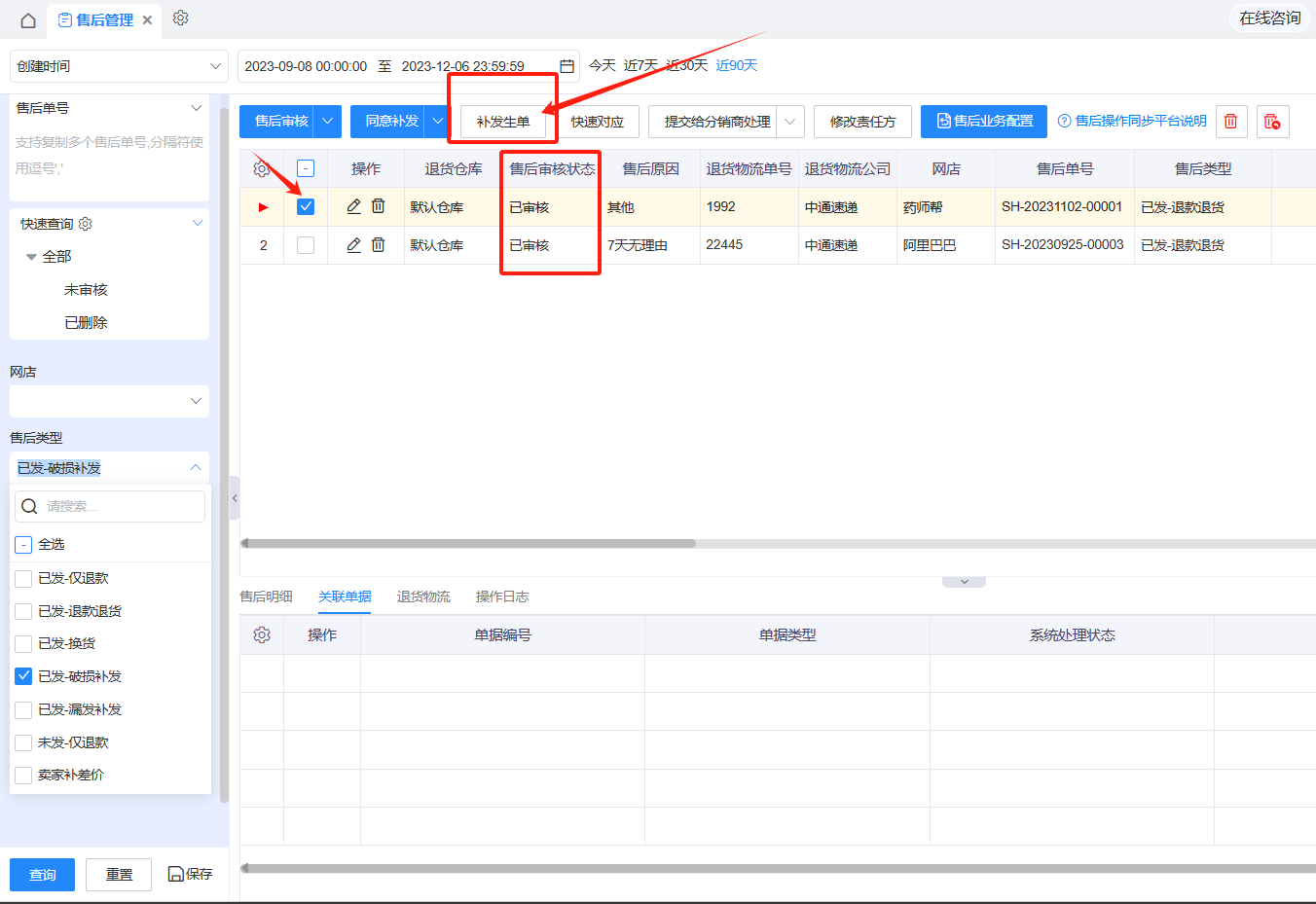Click the lower table horizontal scrollbar

[x=778, y=868]
